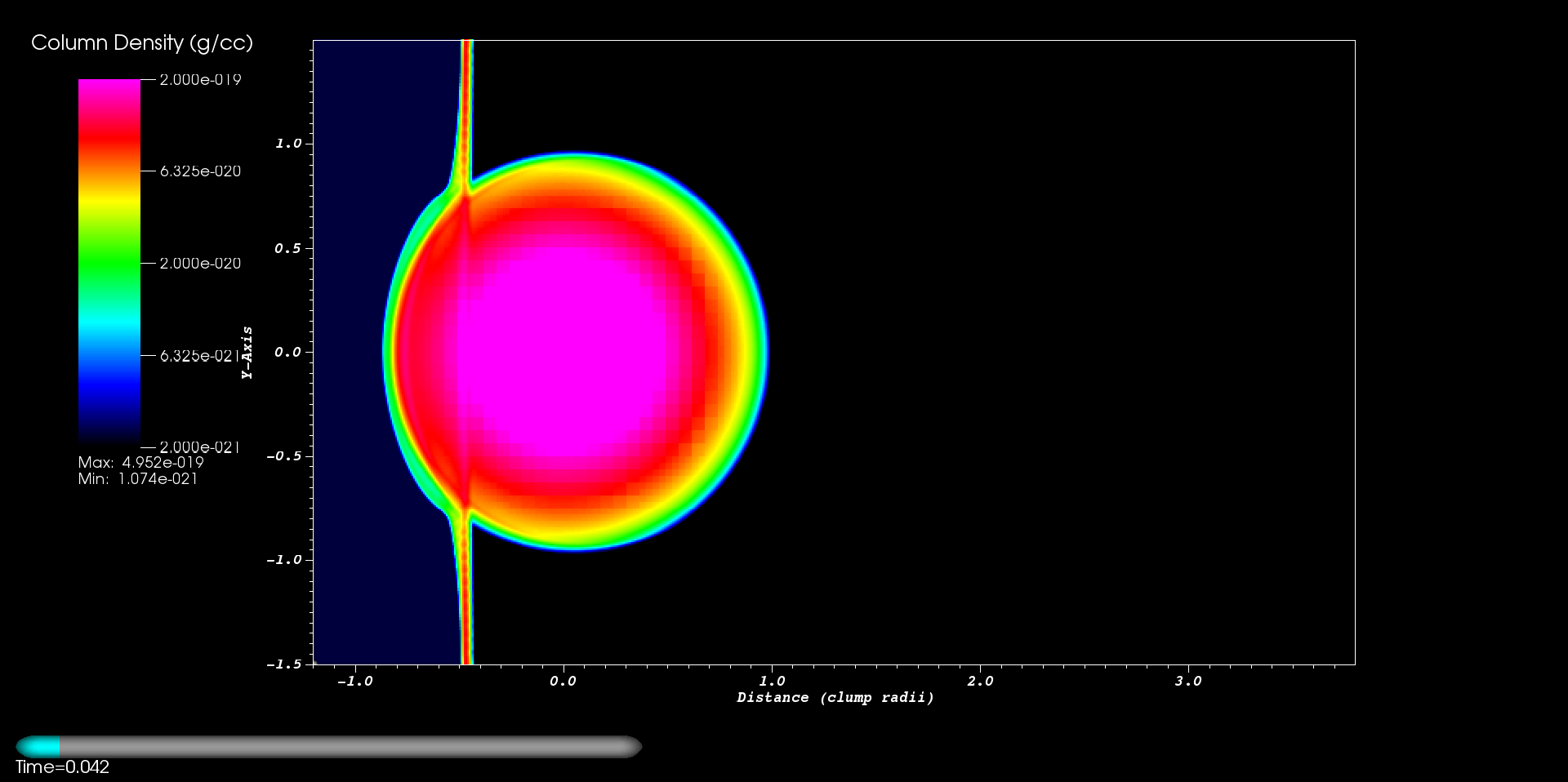This screenshot has height=782, width=1568.
Task: Click the 'Max: 4.952e-019' text
Action: (141, 463)
